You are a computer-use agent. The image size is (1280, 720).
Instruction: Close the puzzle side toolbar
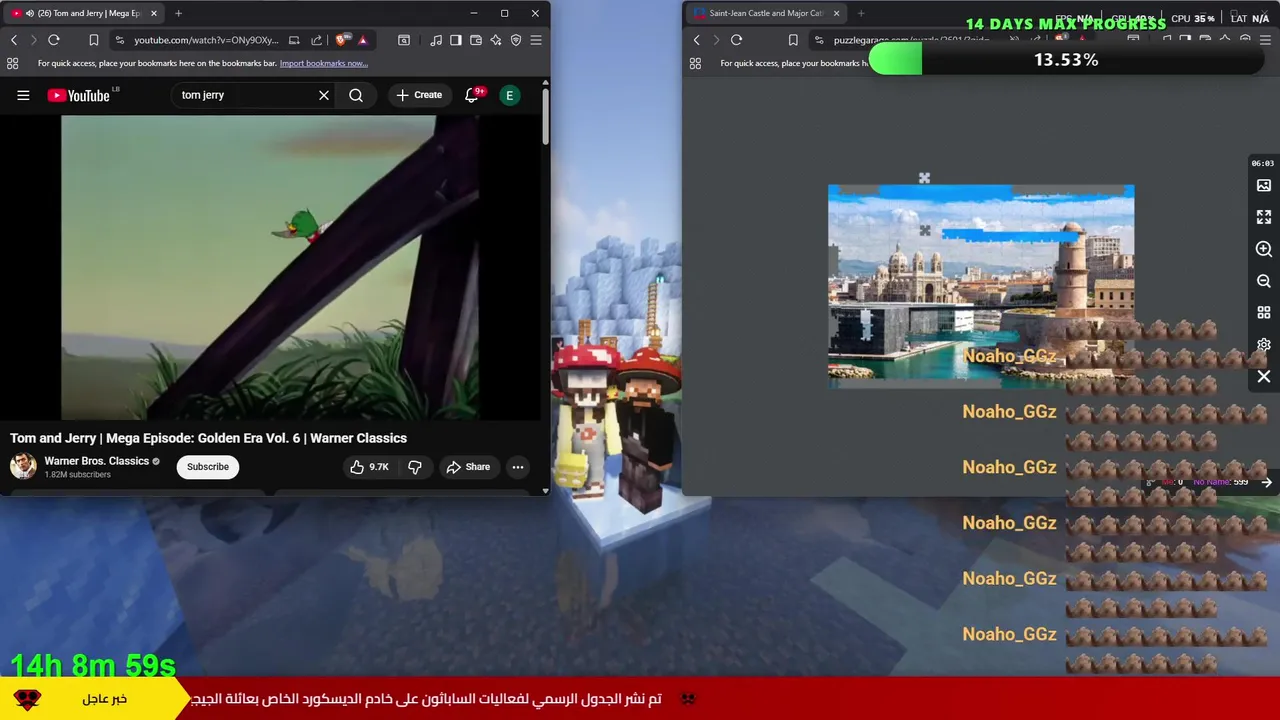[x=1264, y=377]
